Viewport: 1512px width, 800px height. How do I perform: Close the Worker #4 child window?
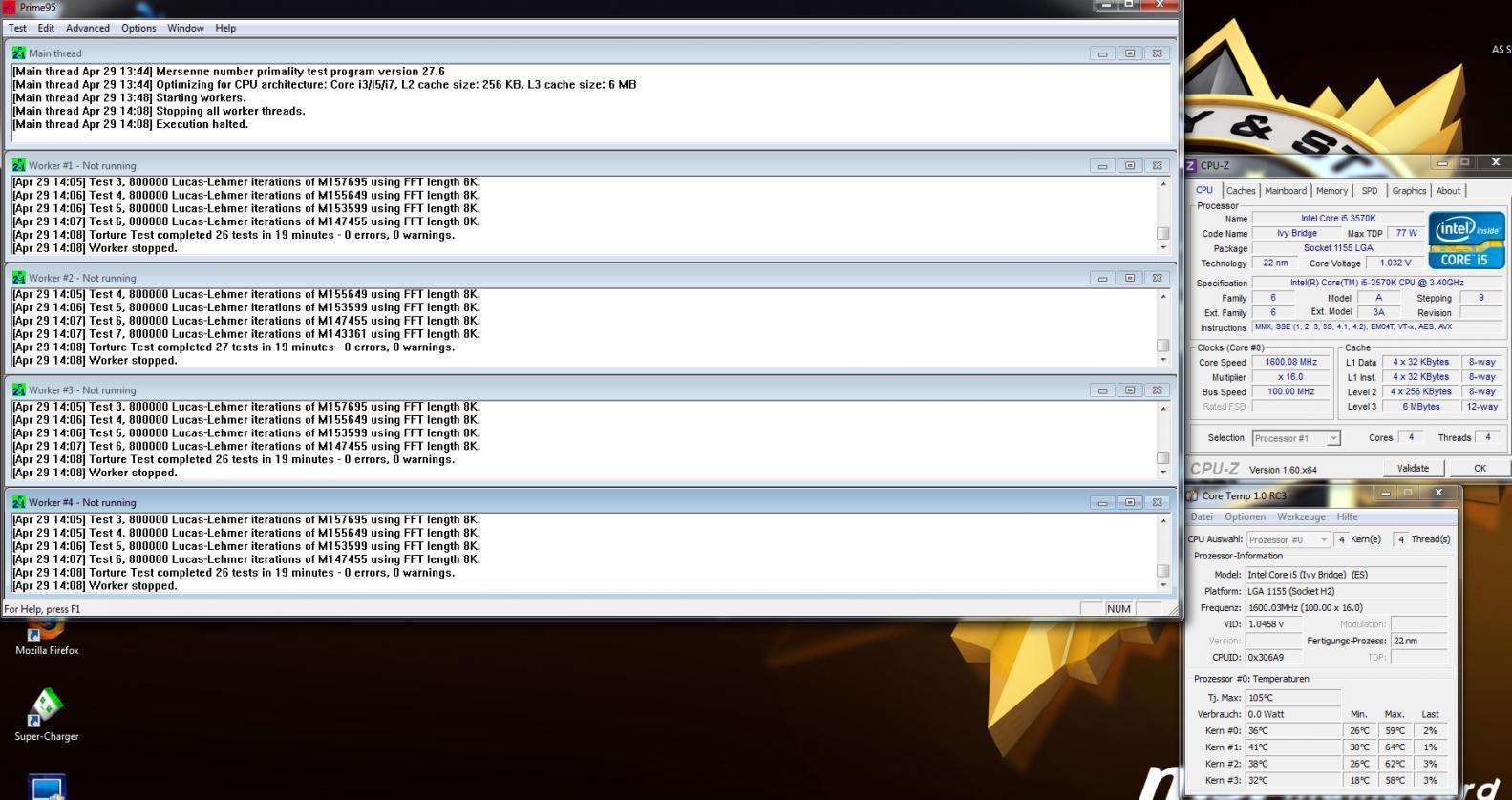[1157, 502]
